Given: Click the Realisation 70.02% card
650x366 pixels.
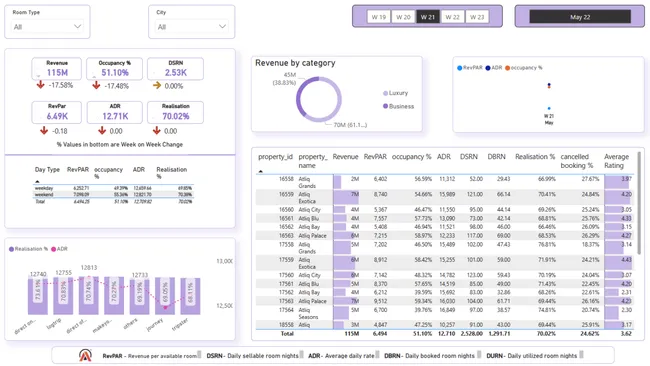Looking at the screenshot, I should (175, 112).
